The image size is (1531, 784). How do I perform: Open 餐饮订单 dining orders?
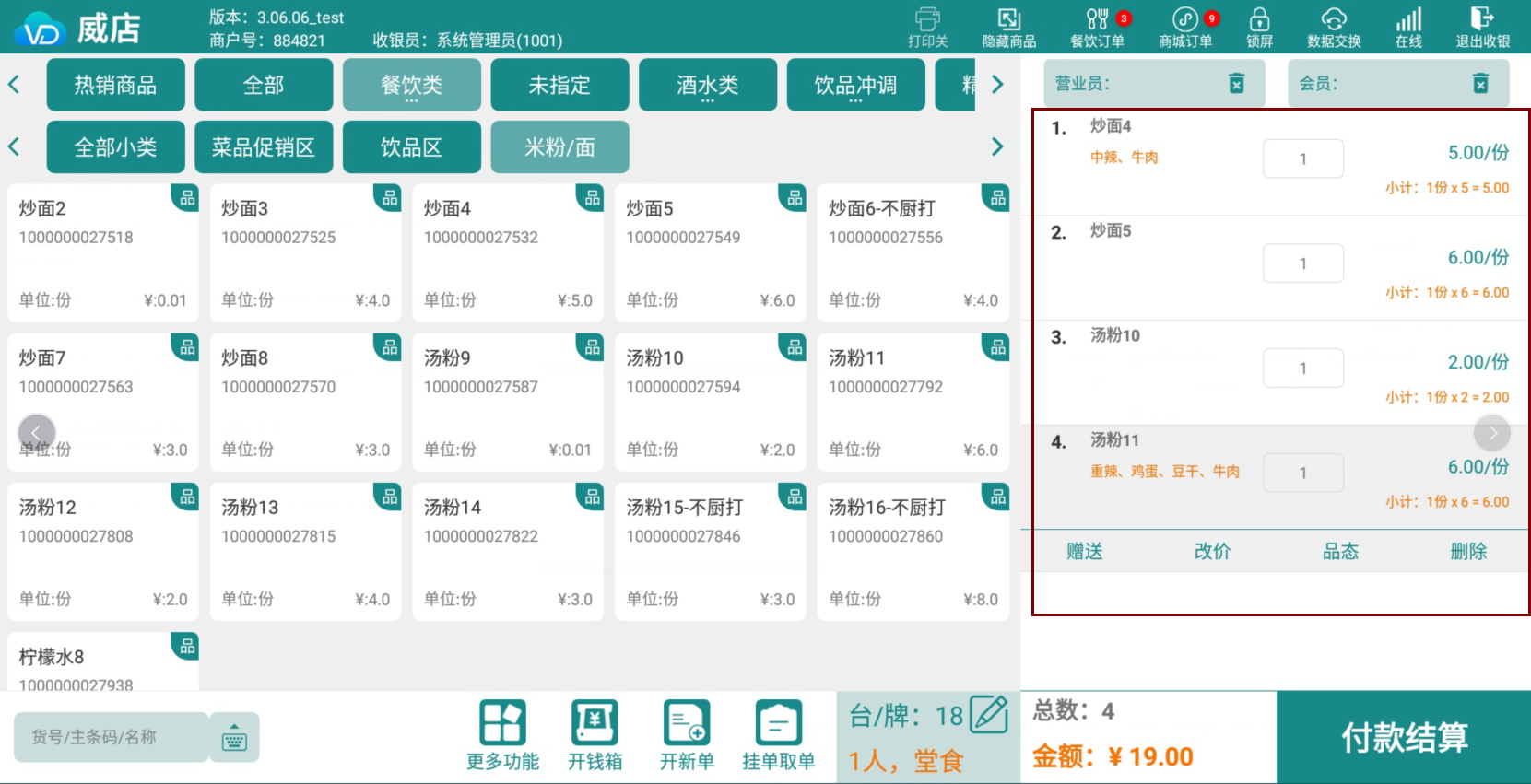pyautogui.click(x=1097, y=28)
